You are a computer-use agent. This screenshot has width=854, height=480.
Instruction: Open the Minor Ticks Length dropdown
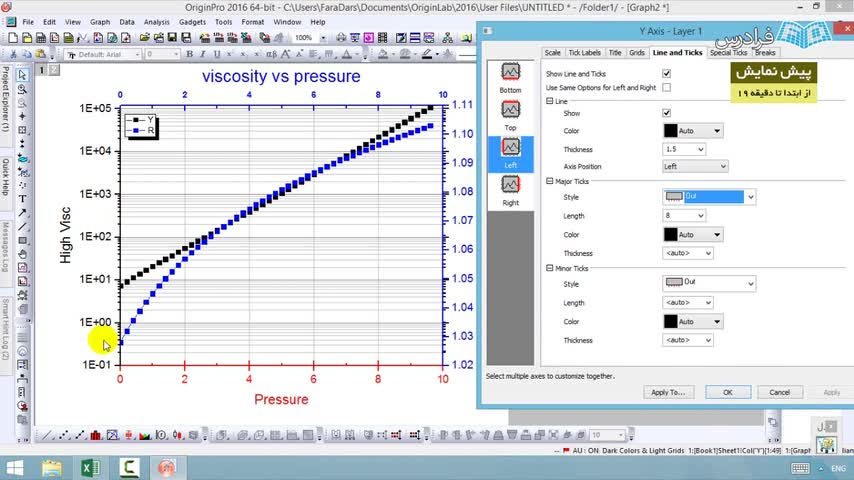click(687, 302)
